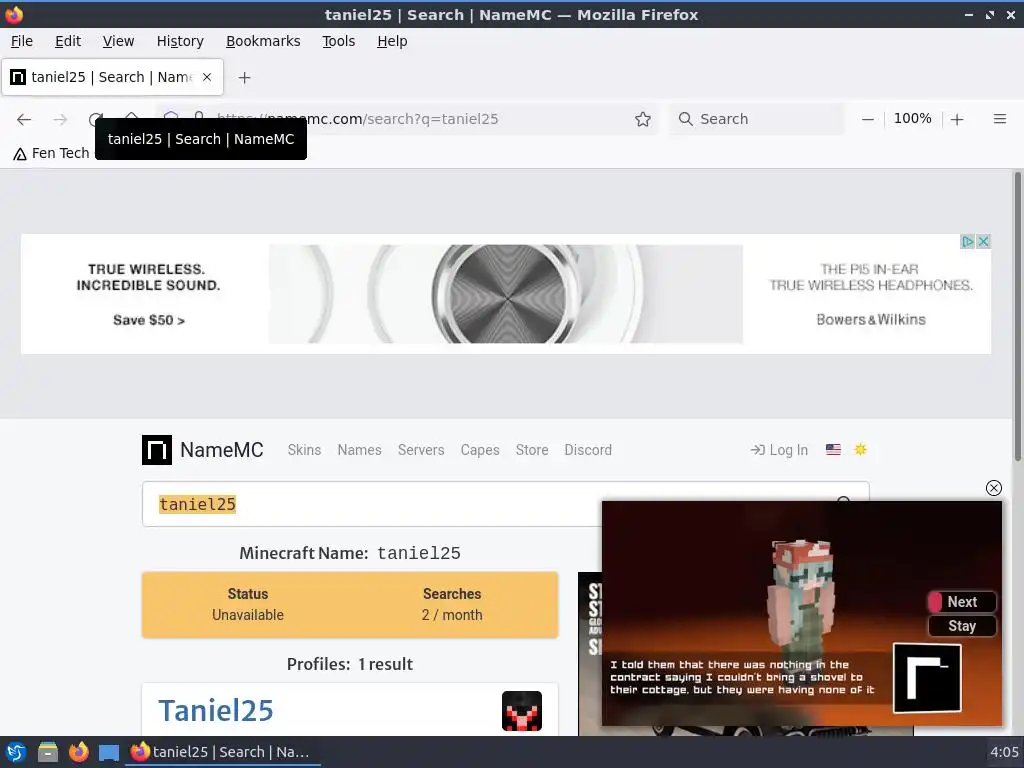Screen dimensions: 1024x768
Task: Launch Firefox from taskbar icon
Action: [78, 752]
